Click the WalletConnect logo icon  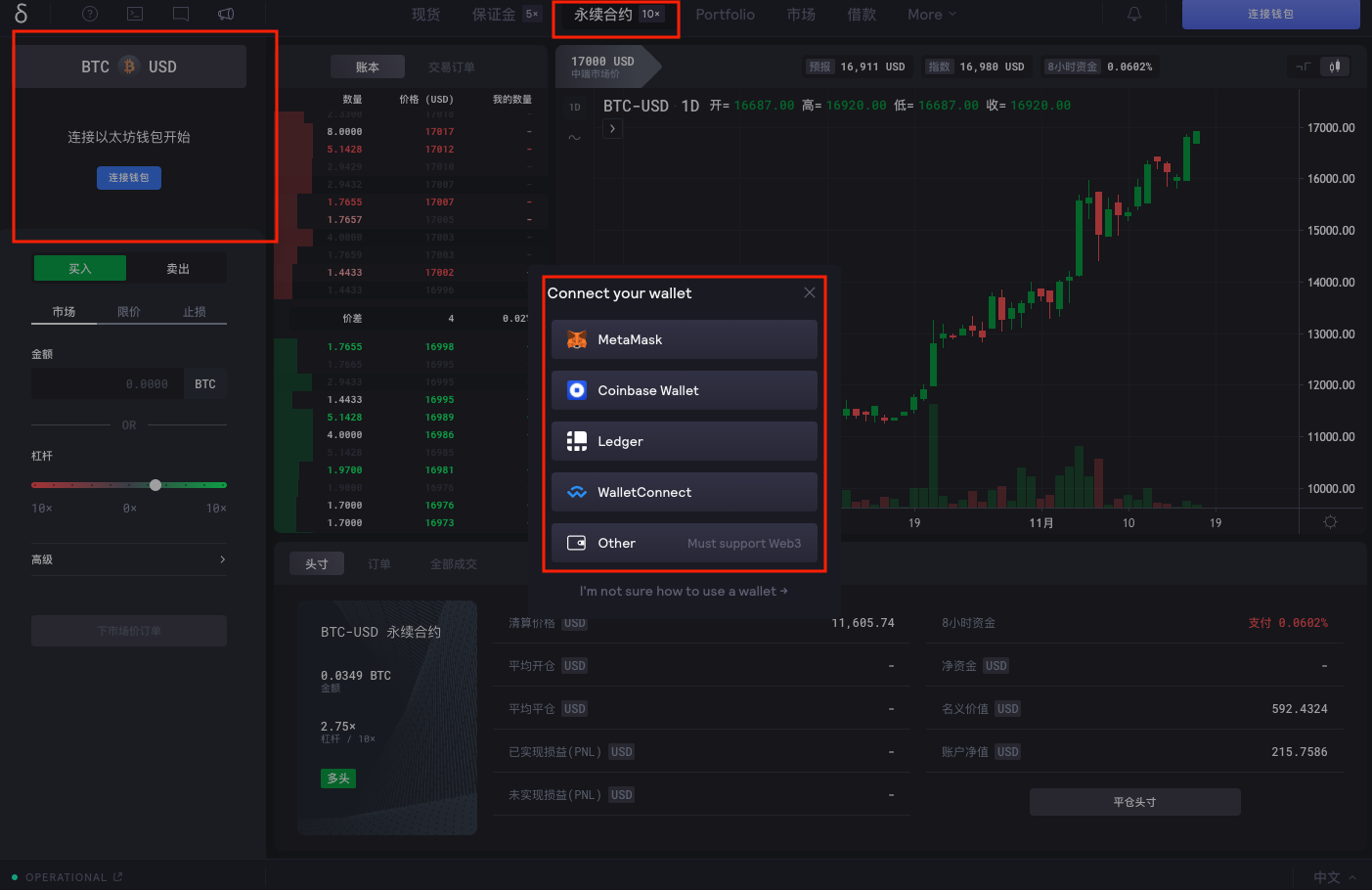[577, 492]
